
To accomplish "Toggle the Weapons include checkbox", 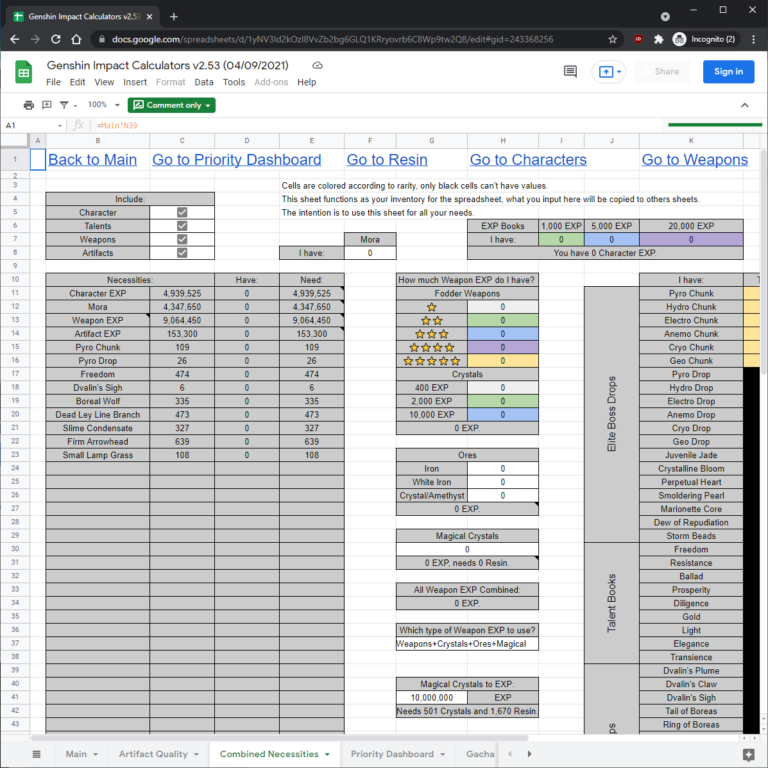I will [x=182, y=240].
